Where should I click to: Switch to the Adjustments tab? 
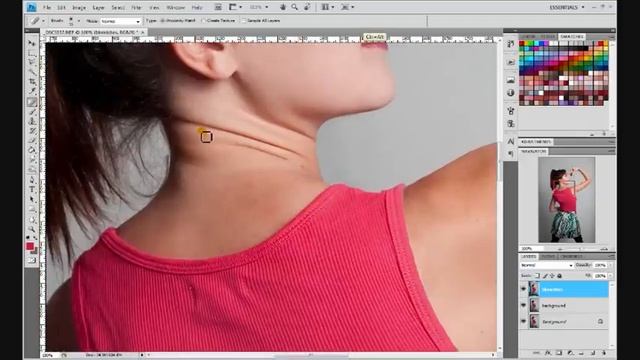pos(536,142)
